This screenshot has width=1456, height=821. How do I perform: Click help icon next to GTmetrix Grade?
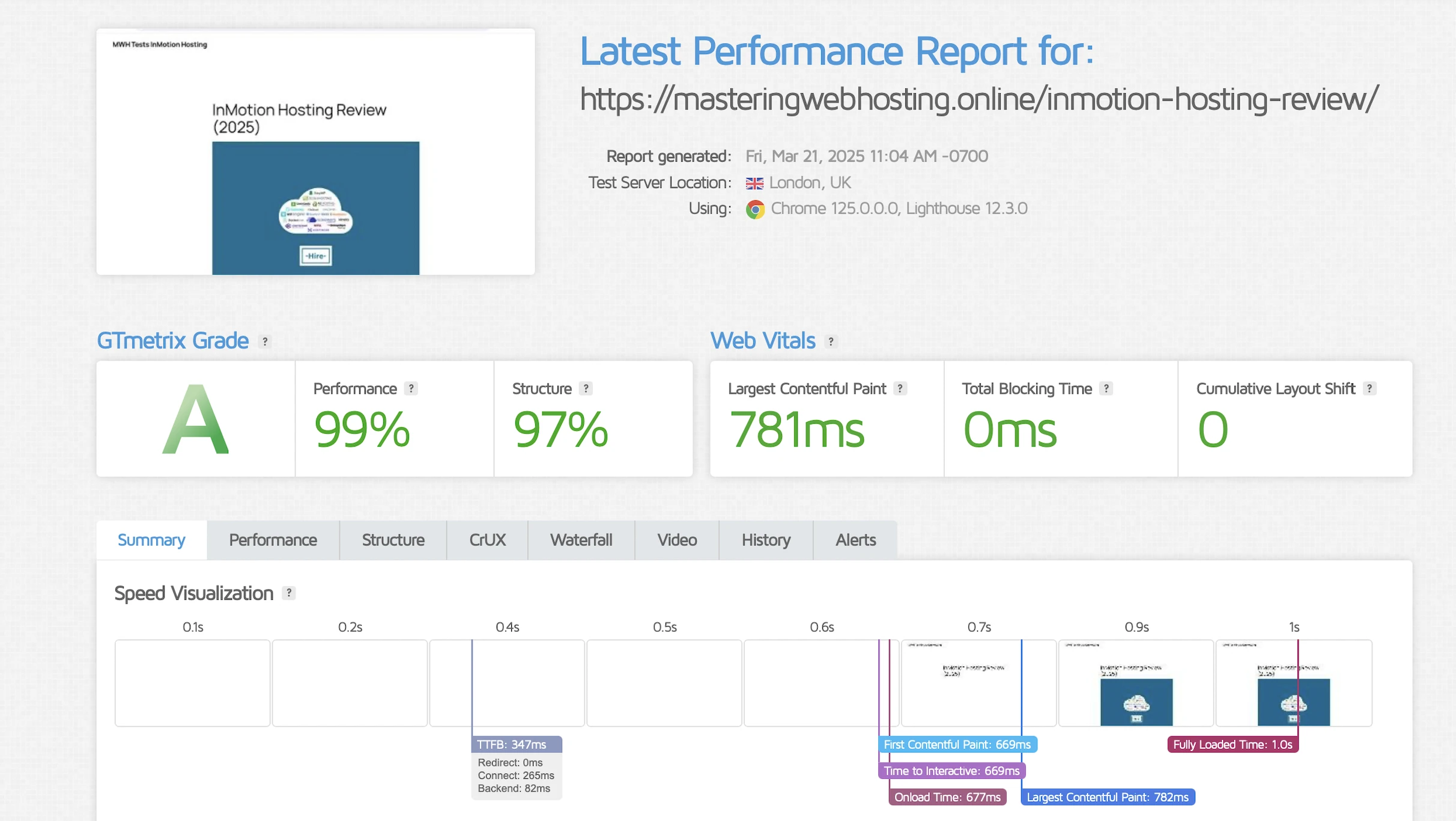click(265, 341)
